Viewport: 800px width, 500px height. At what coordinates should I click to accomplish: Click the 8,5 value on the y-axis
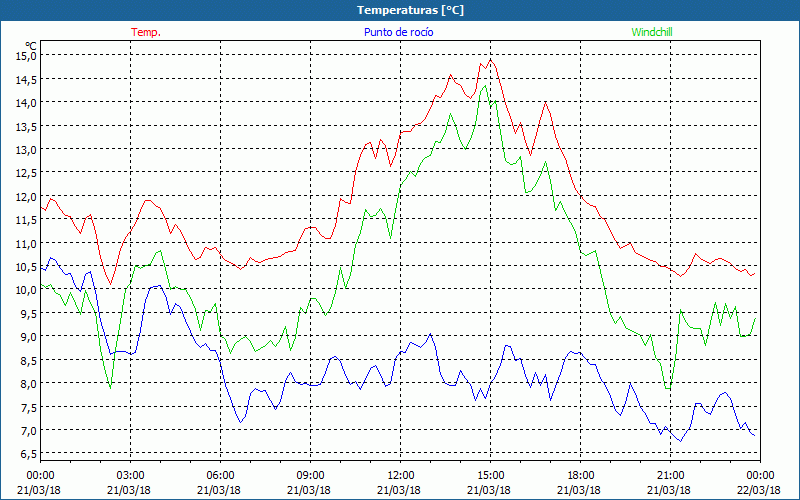29,360
